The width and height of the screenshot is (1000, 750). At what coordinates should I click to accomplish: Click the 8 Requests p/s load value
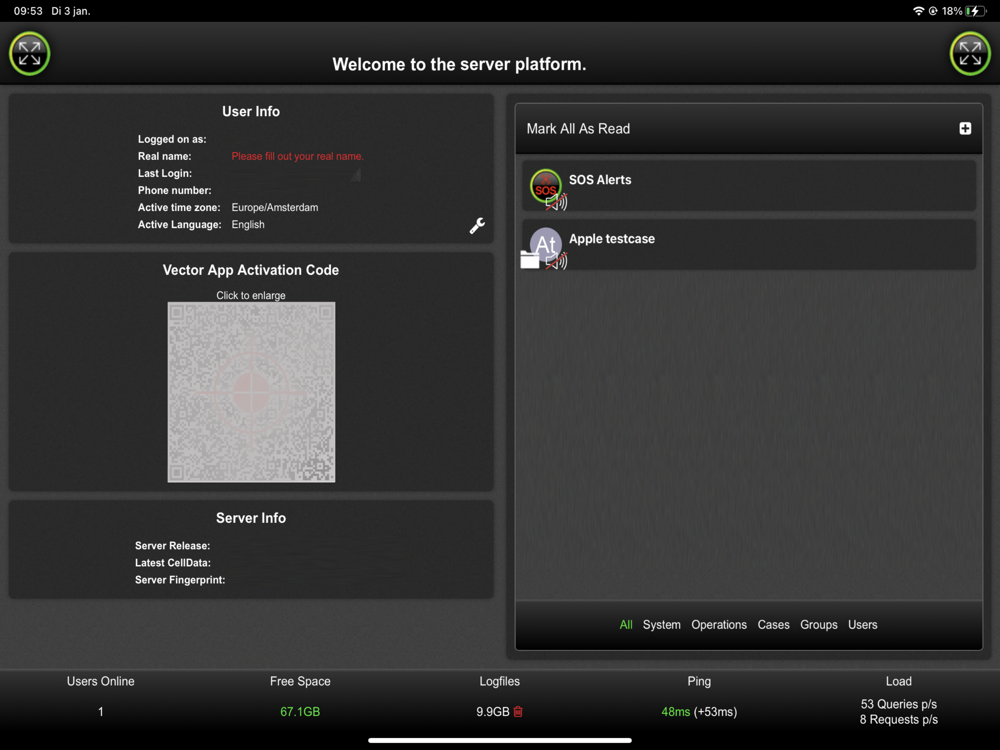tap(899, 719)
